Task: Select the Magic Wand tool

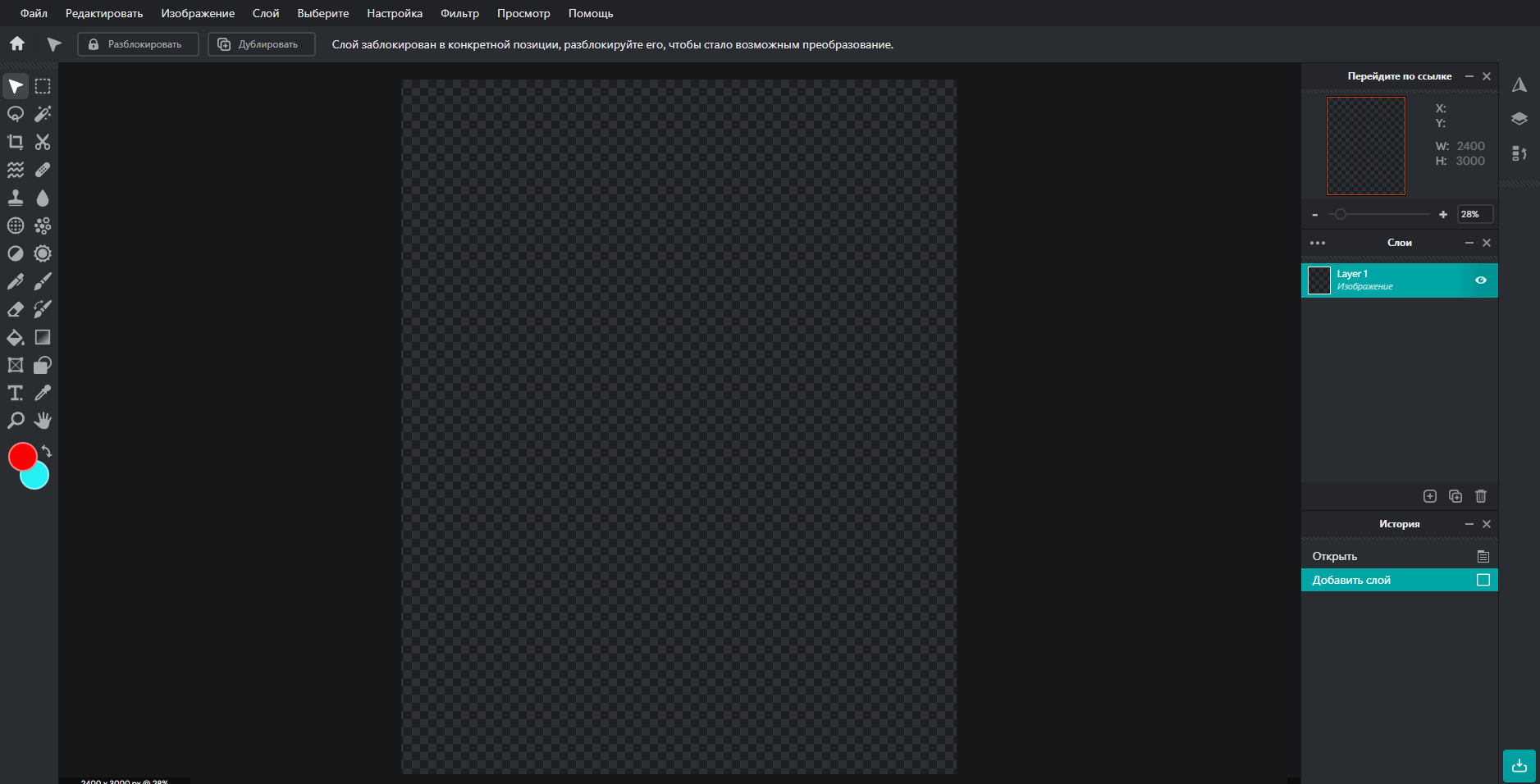Action: [x=43, y=114]
